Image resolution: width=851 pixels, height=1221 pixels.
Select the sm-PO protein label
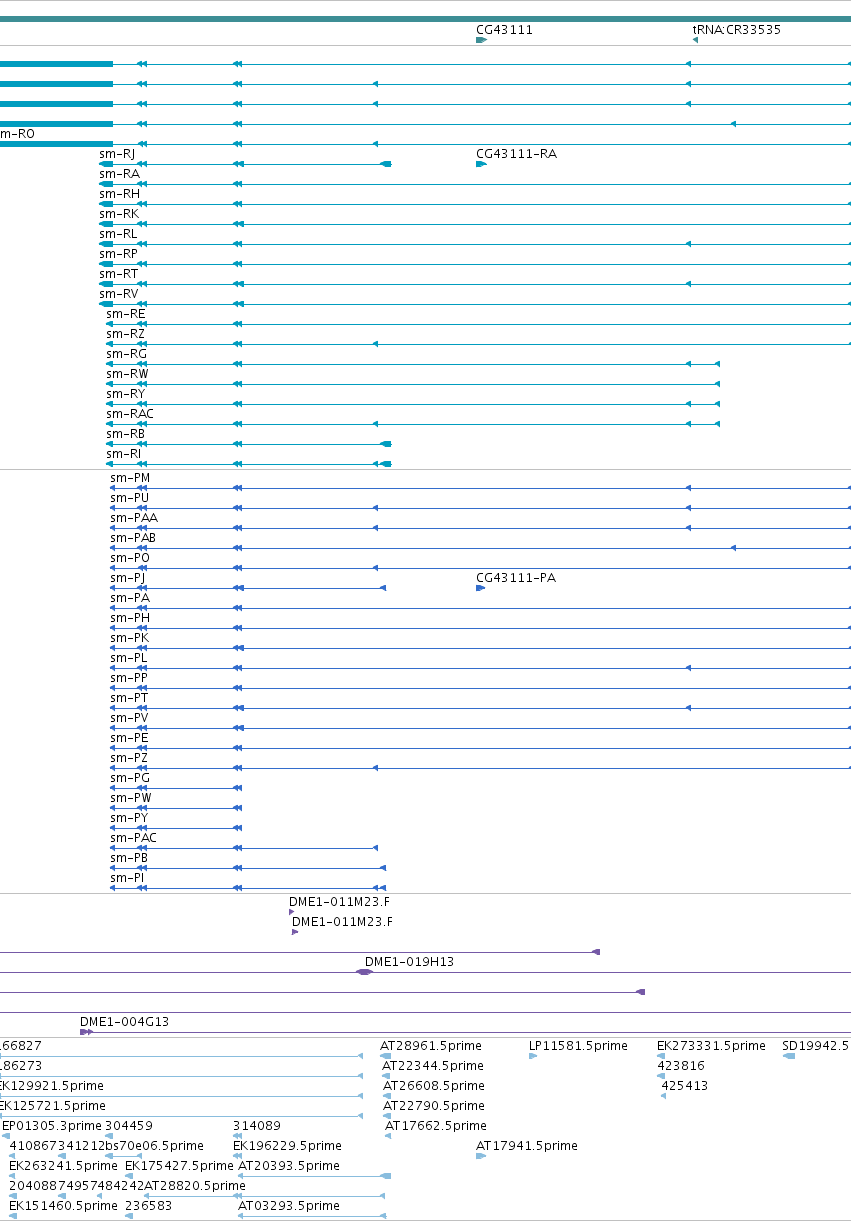130,558
